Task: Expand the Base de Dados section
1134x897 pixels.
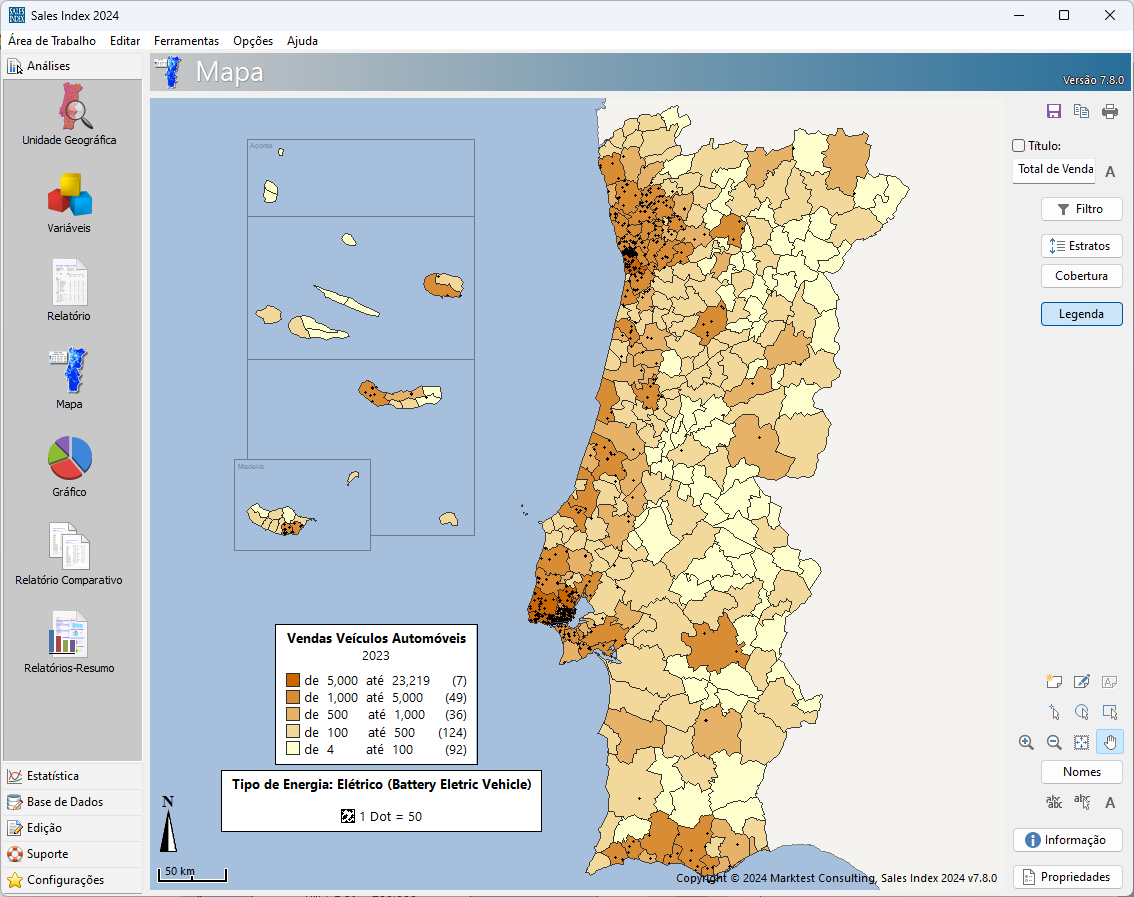Action: (x=64, y=802)
